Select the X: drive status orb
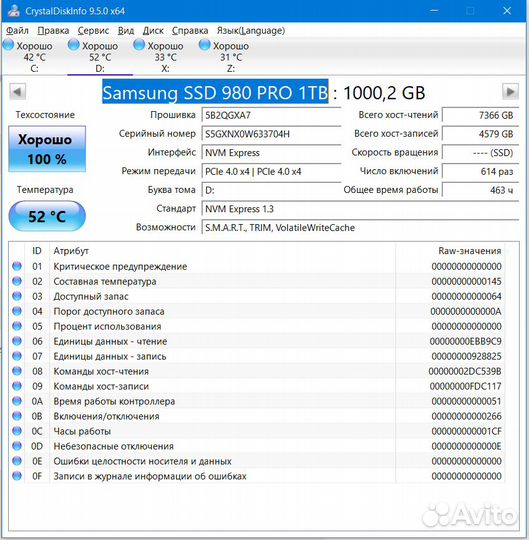This screenshot has width=529, height=540. coord(139,45)
